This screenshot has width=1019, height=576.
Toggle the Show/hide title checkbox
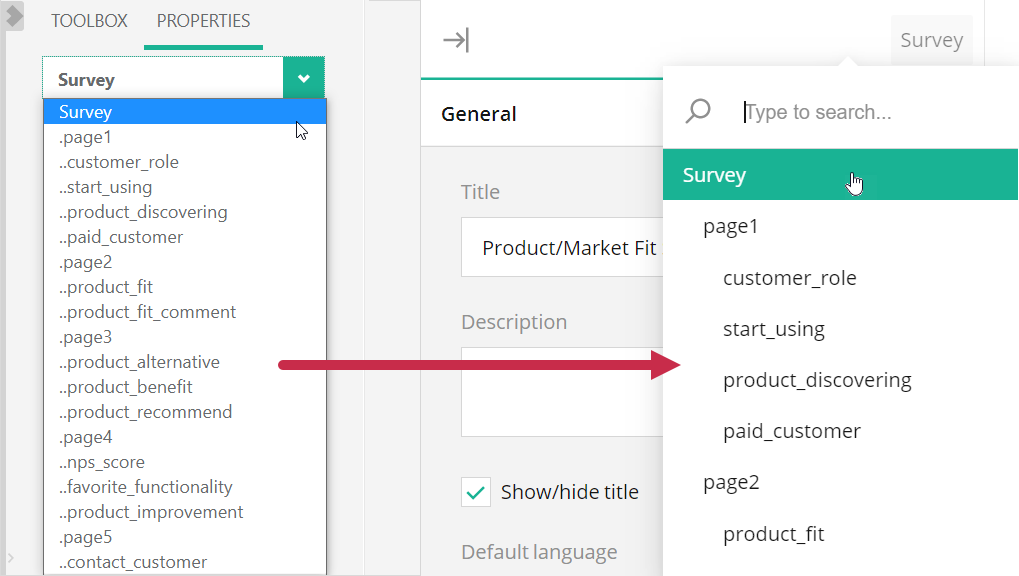[x=476, y=491]
